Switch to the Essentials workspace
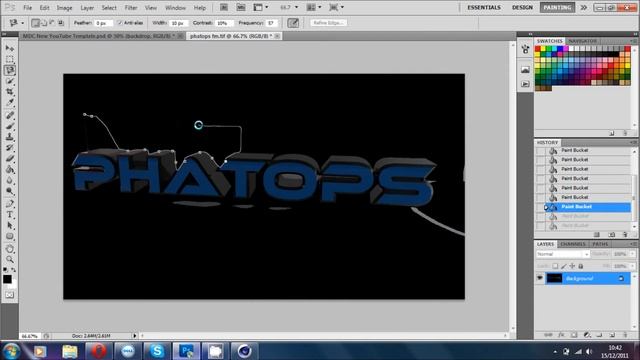The image size is (640, 360). point(484,7)
